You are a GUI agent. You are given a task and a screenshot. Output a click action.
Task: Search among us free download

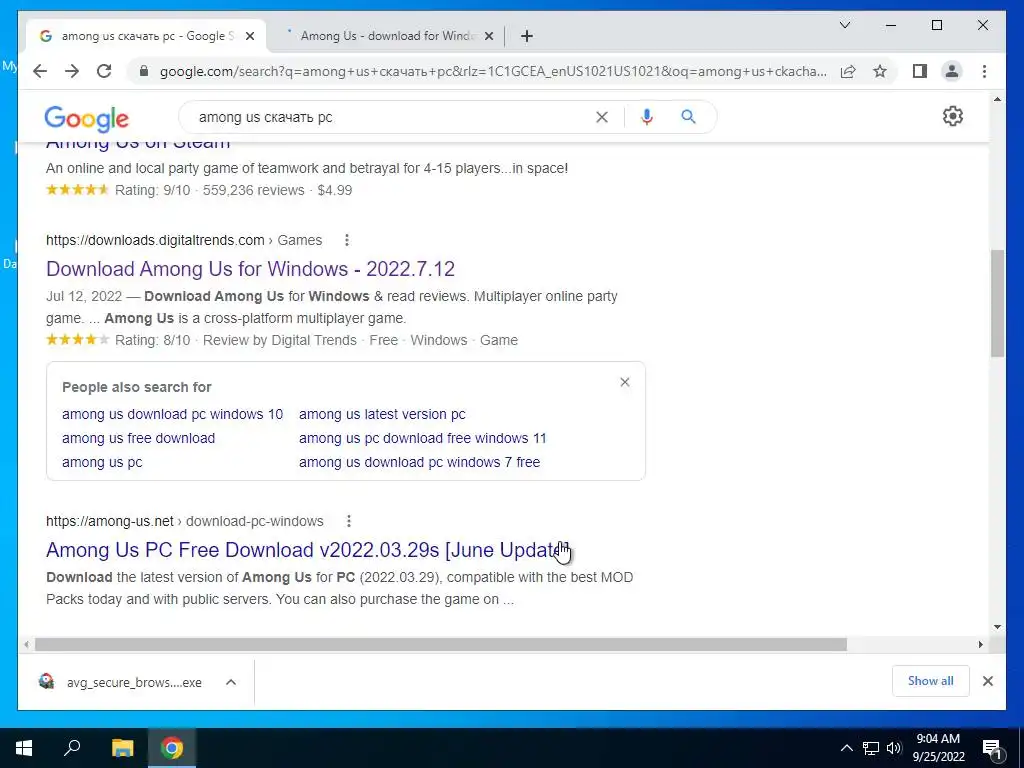tap(138, 438)
